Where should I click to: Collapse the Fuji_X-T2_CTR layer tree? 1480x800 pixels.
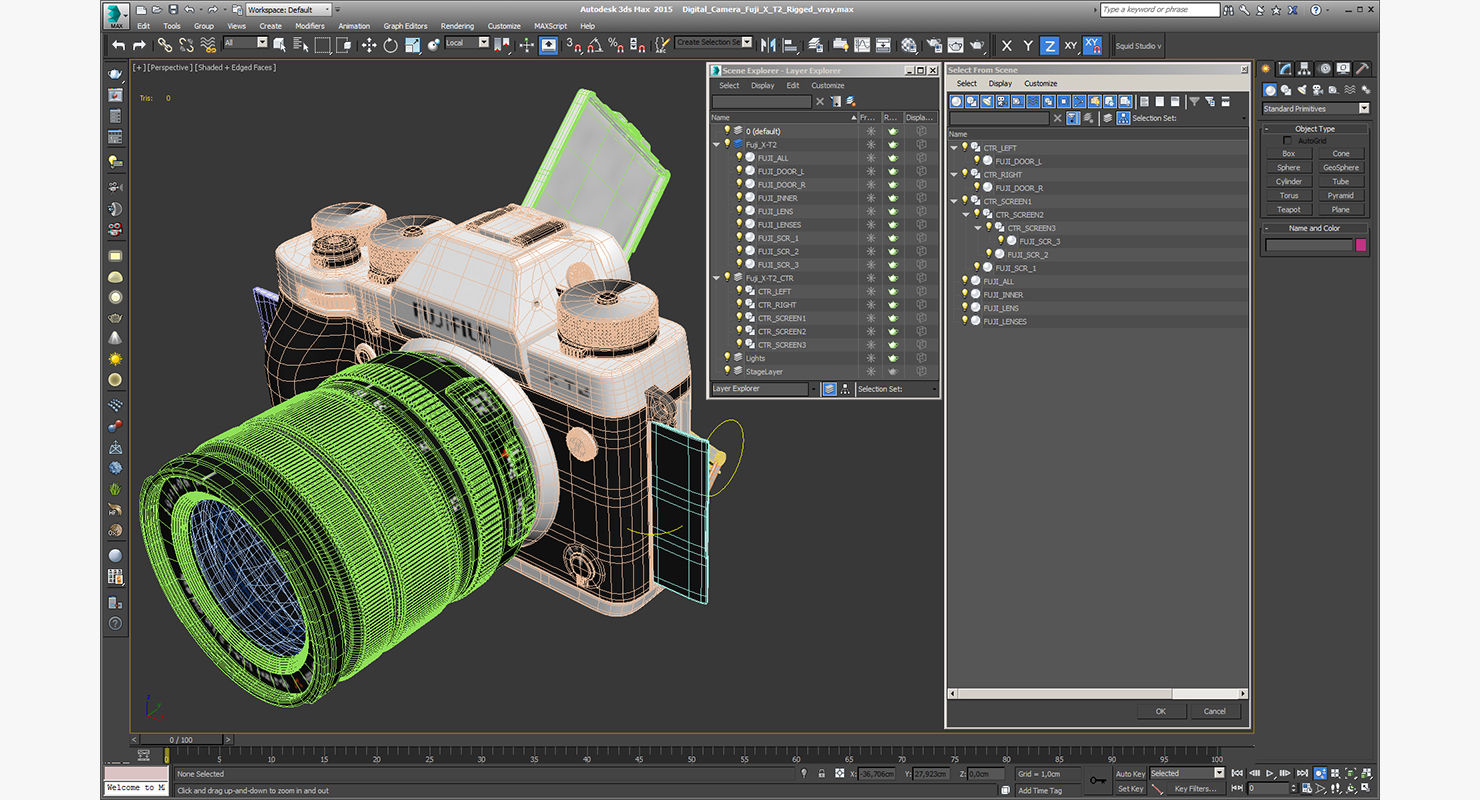716,278
